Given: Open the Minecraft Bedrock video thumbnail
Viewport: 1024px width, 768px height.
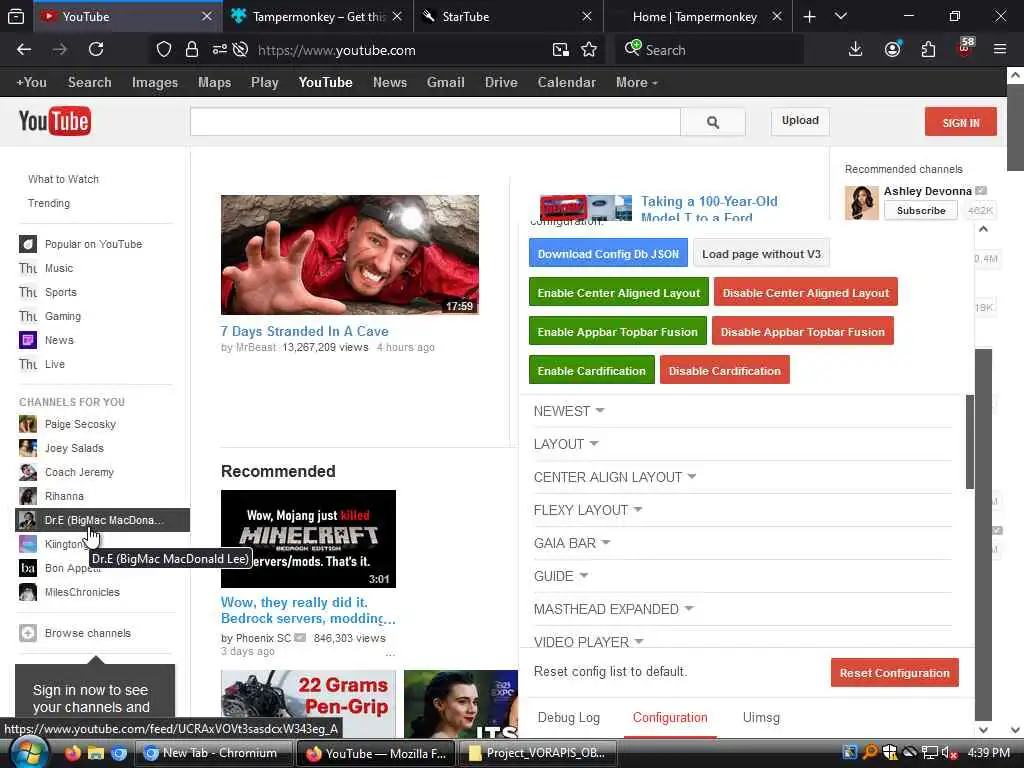Looking at the screenshot, I should pos(308,539).
